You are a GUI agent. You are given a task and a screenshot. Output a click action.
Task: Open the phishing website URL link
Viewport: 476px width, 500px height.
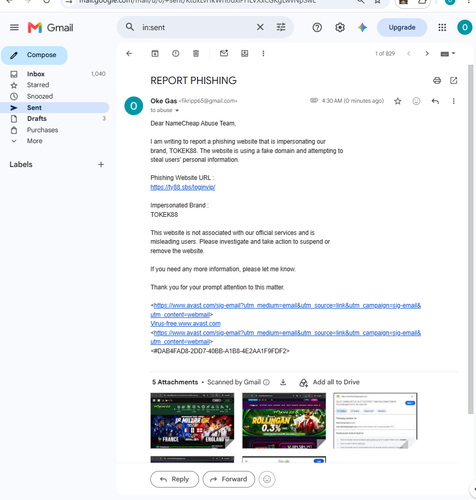[183, 187]
